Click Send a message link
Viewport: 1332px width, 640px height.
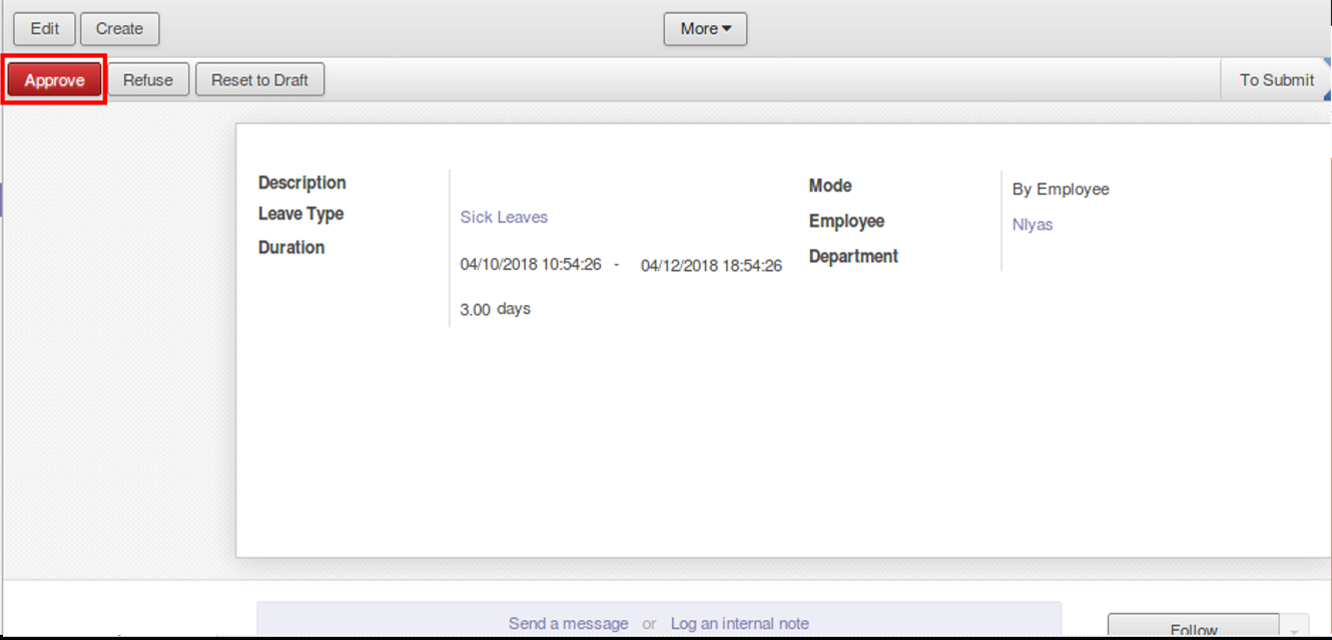click(568, 623)
